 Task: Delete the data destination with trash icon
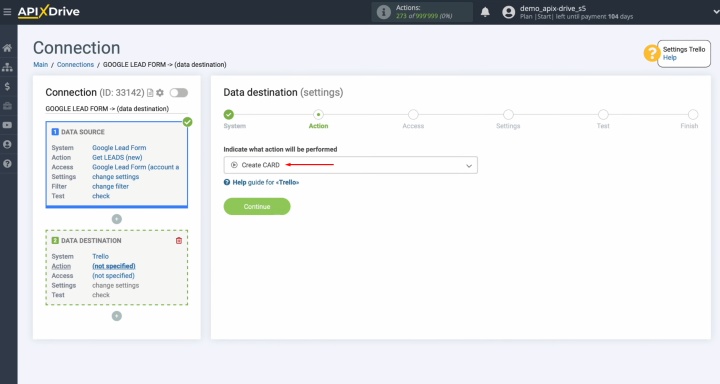pyautogui.click(x=179, y=241)
